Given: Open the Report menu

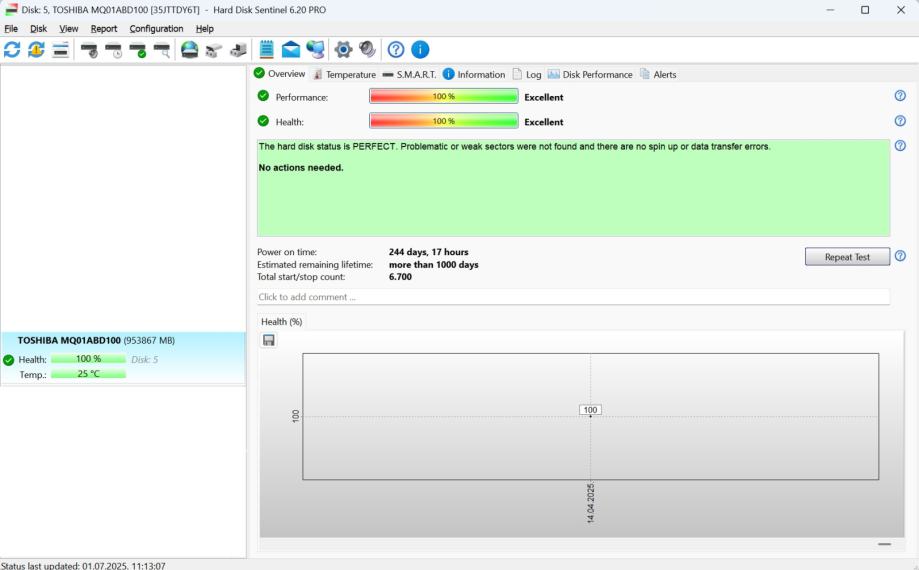Looking at the screenshot, I should [104, 29].
